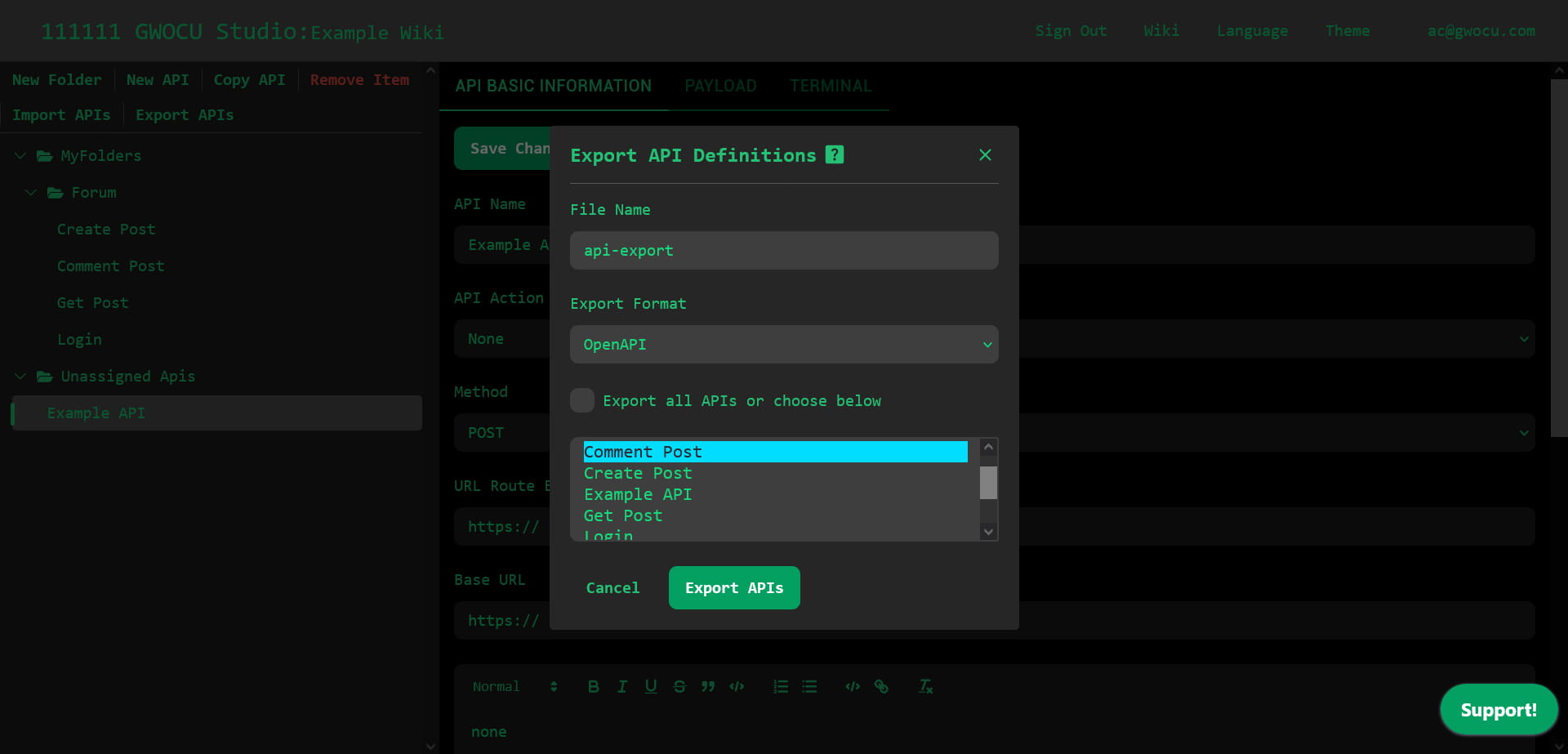Viewport: 1568px width, 754px height.
Task: Toggle italic formatting in editor toolbar
Action: click(622, 686)
